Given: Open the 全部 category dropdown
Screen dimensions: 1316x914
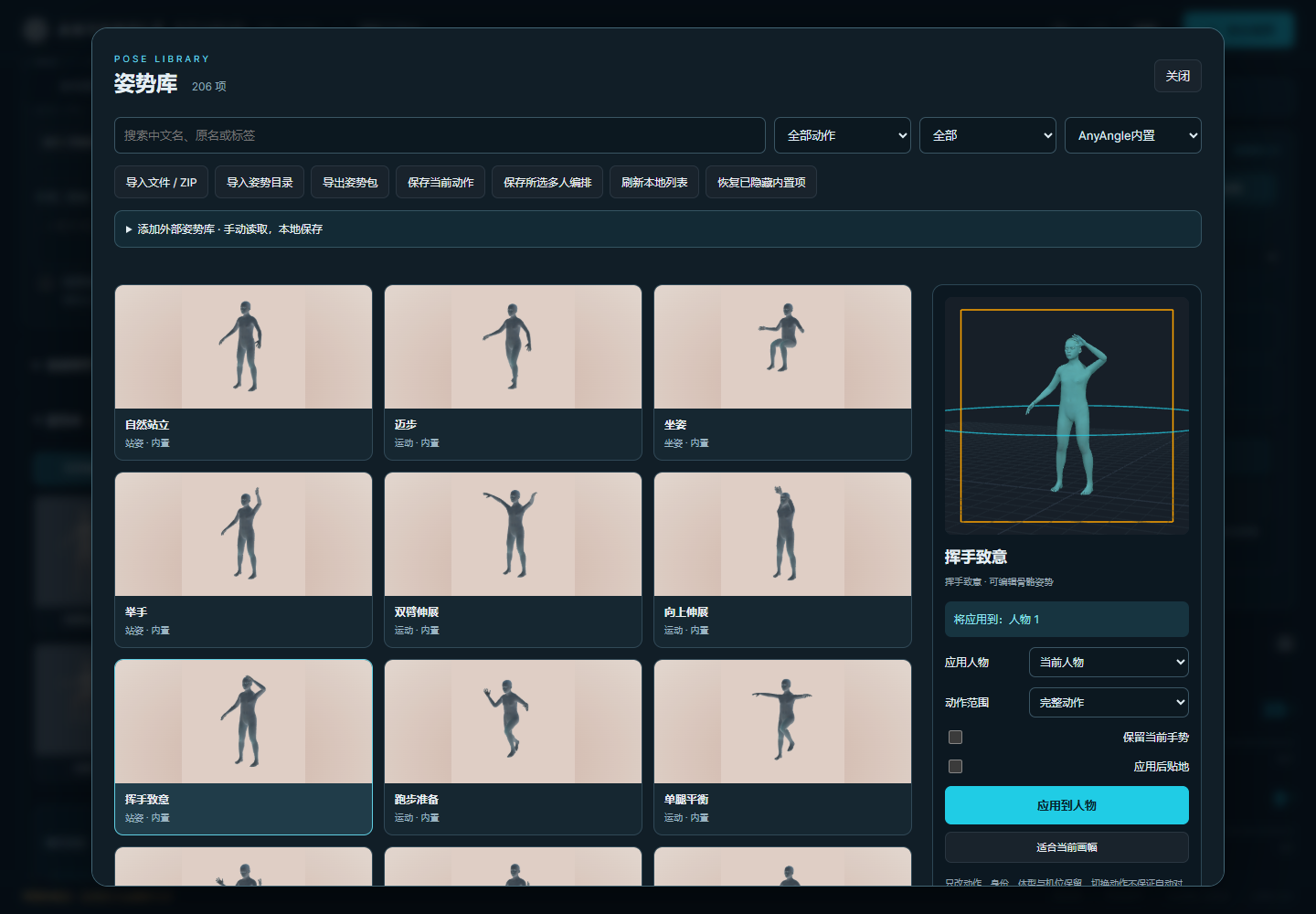Looking at the screenshot, I should tap(988, 135).
